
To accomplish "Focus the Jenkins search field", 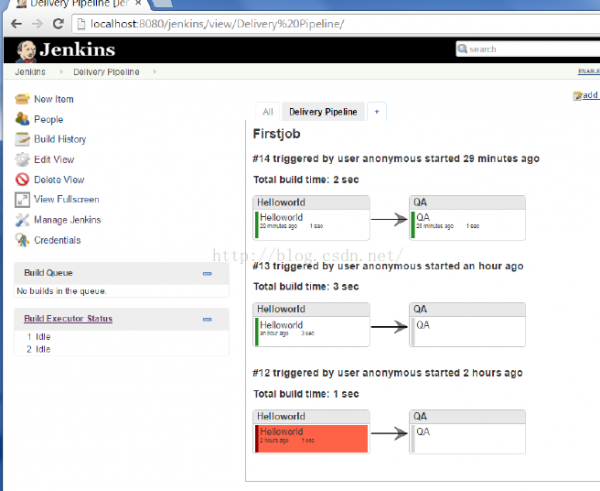I will click(528, 49).
